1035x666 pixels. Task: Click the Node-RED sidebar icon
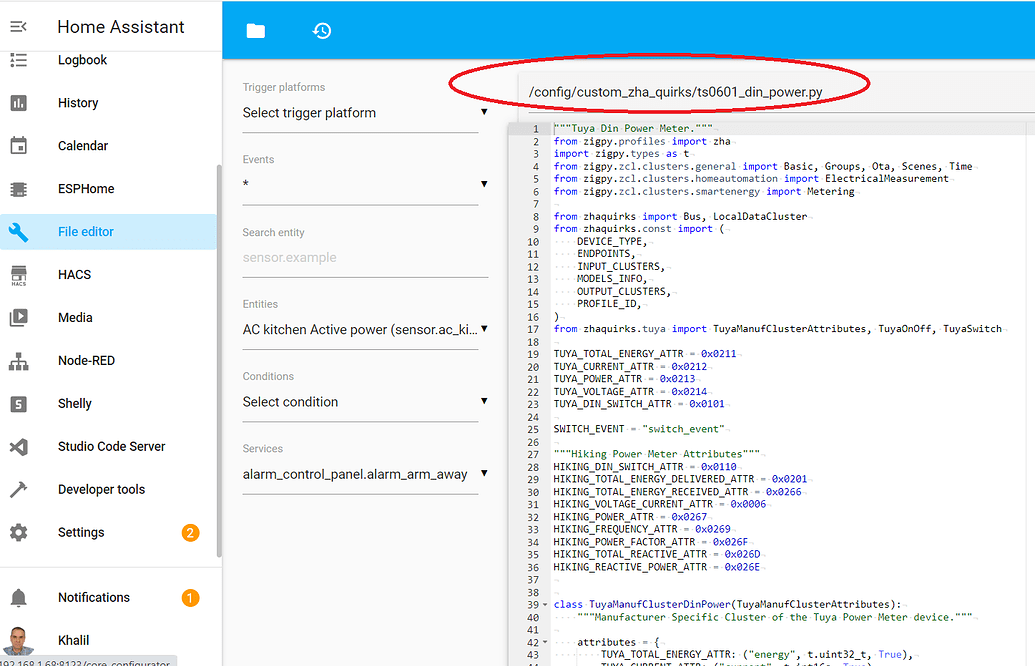tap(19, 361)
